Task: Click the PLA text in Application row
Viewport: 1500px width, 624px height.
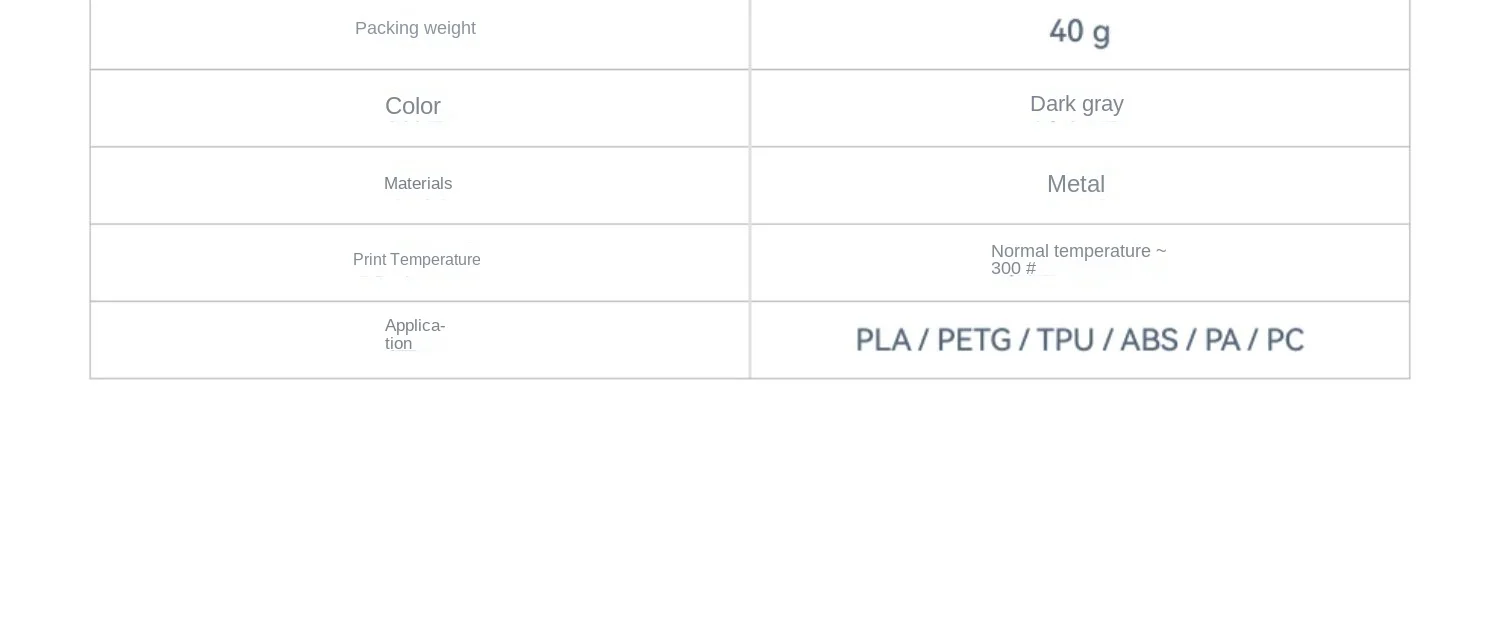Action: point(883,340)
